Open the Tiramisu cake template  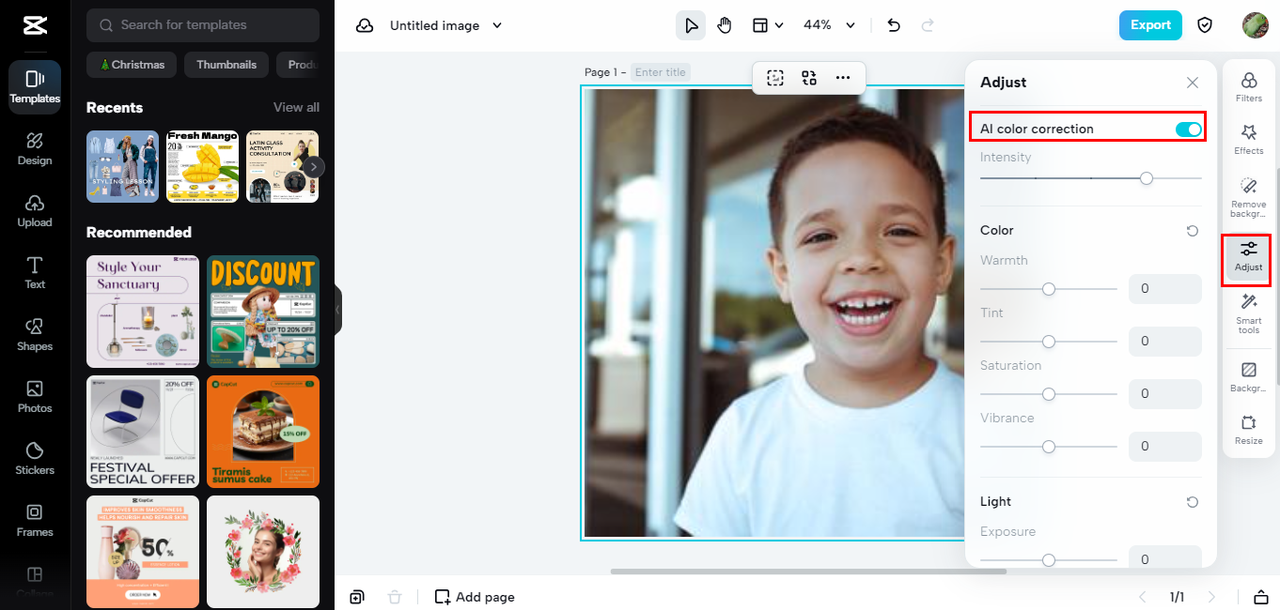[x=263, y=432]
